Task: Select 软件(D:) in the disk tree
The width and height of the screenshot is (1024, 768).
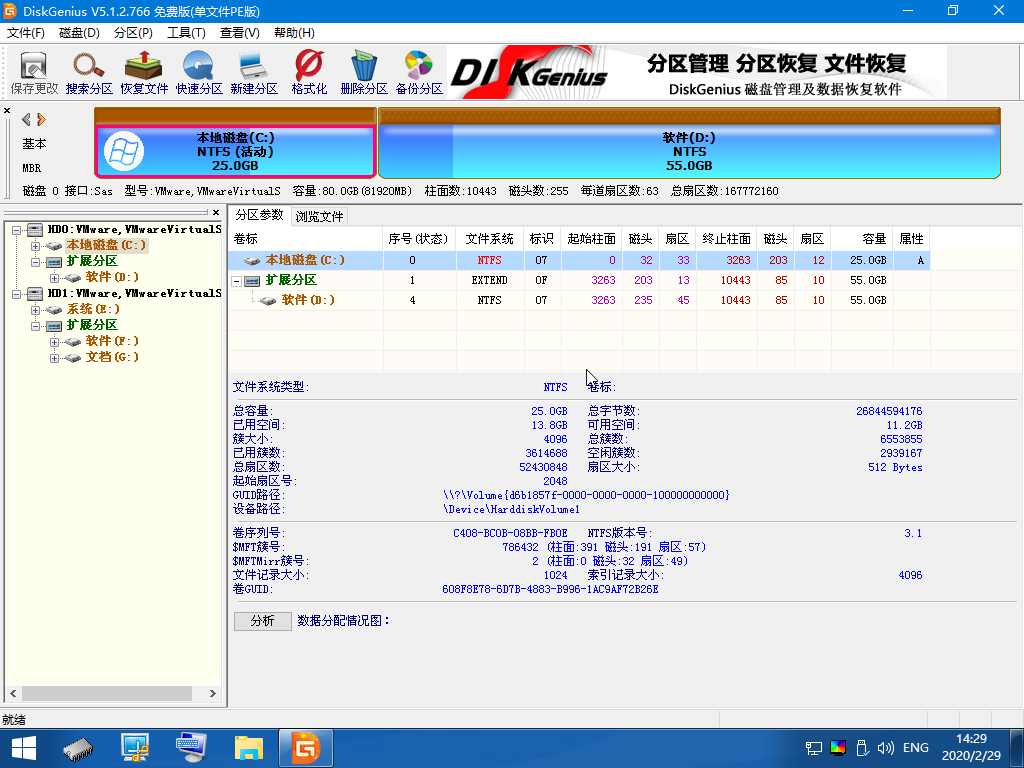Action: click(112, 277)
